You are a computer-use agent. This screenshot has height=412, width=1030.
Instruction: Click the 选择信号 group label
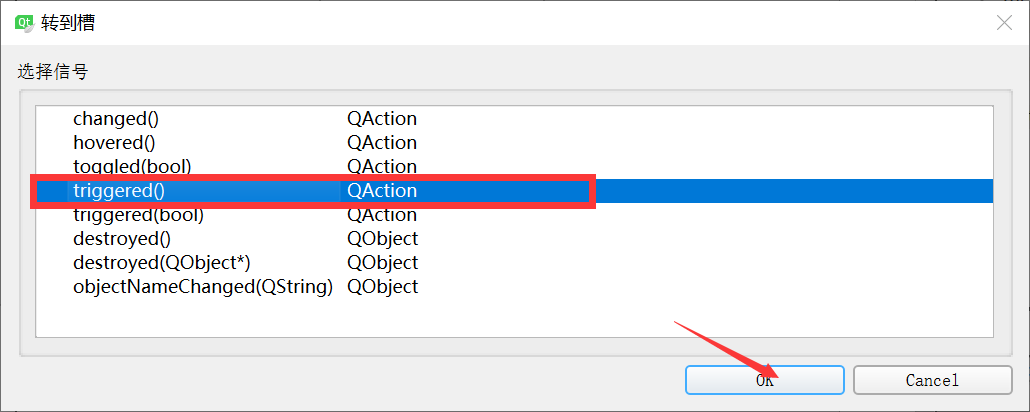click(53, 72)
